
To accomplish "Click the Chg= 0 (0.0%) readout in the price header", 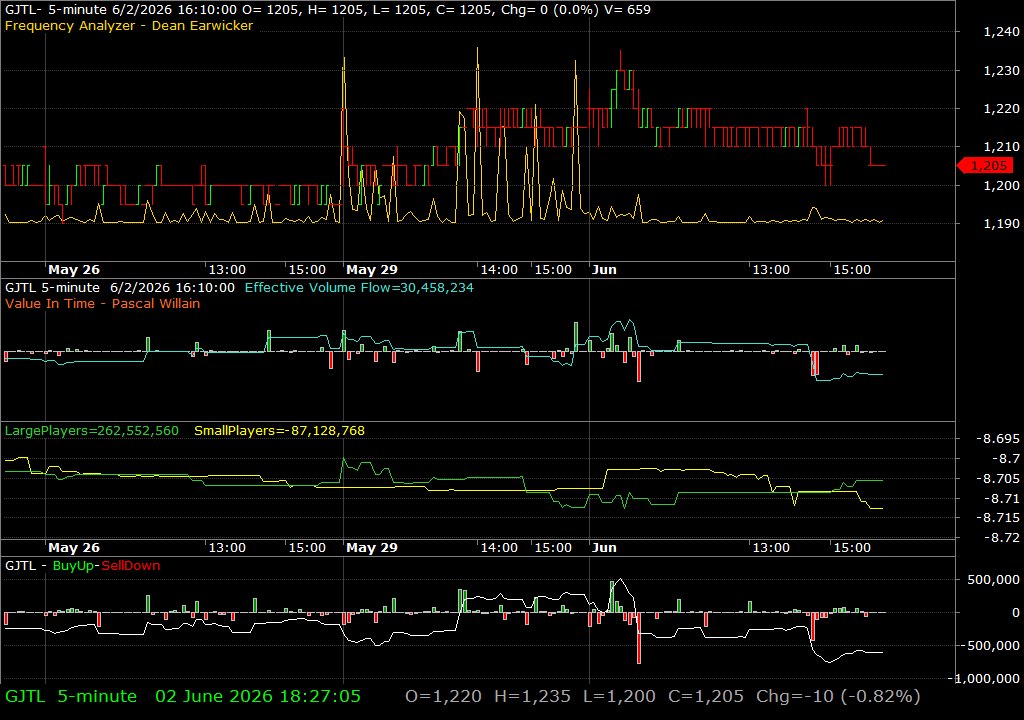I will (550, 10).
